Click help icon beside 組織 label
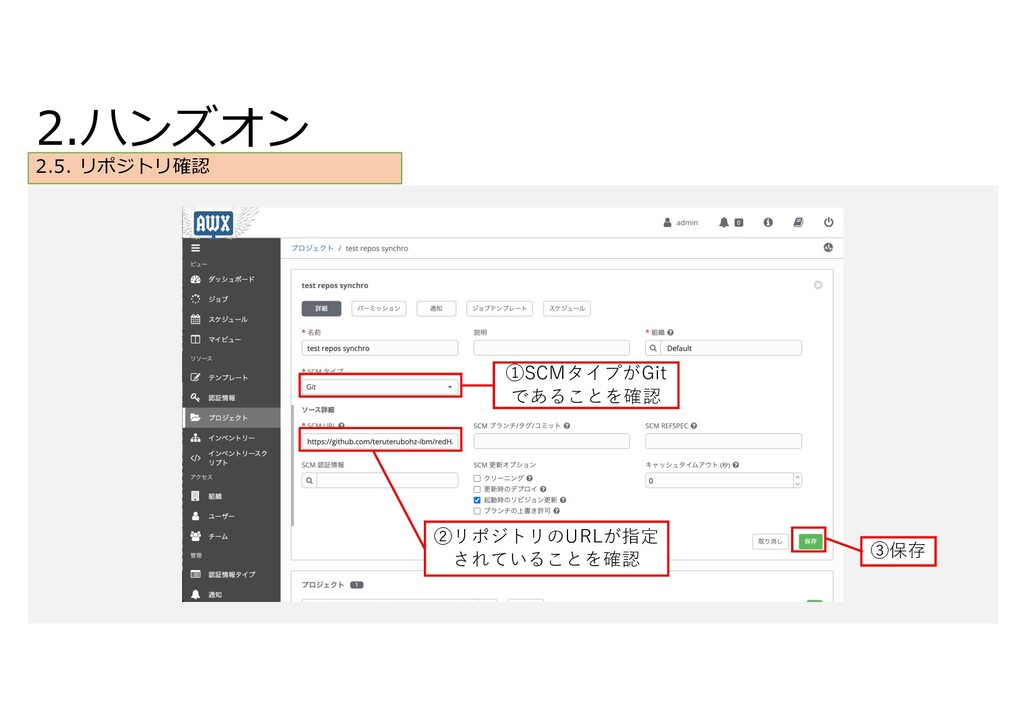Viewport: 1024px width, 724px height. point(671,332)
